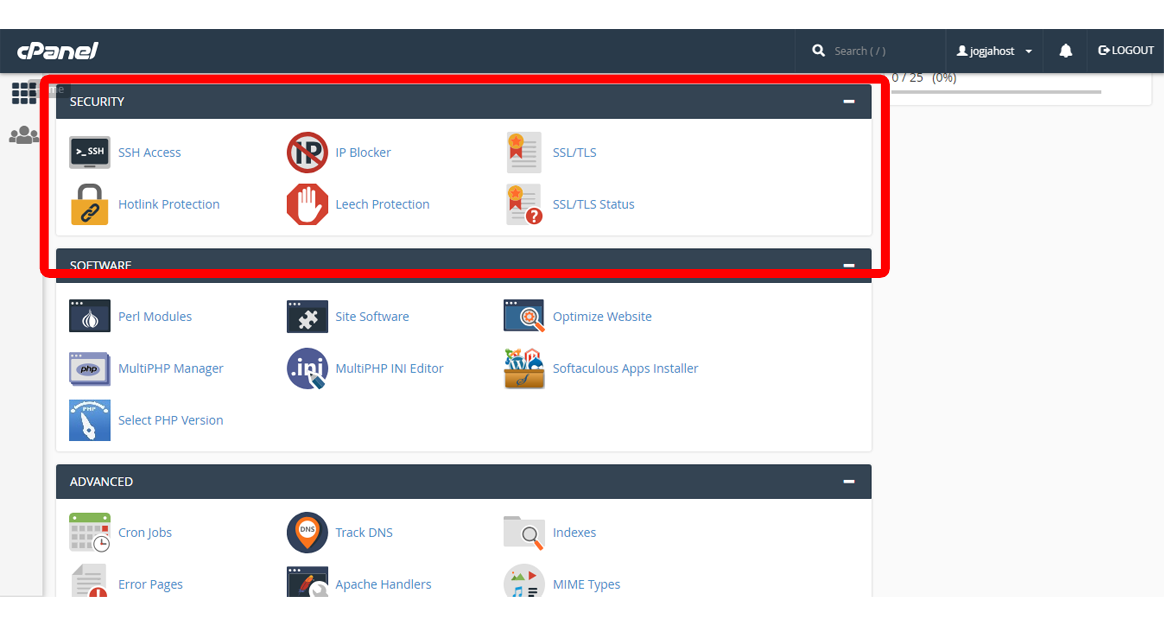
Task: Open the User Manager sidebar icon
Action: pos(24,135)
